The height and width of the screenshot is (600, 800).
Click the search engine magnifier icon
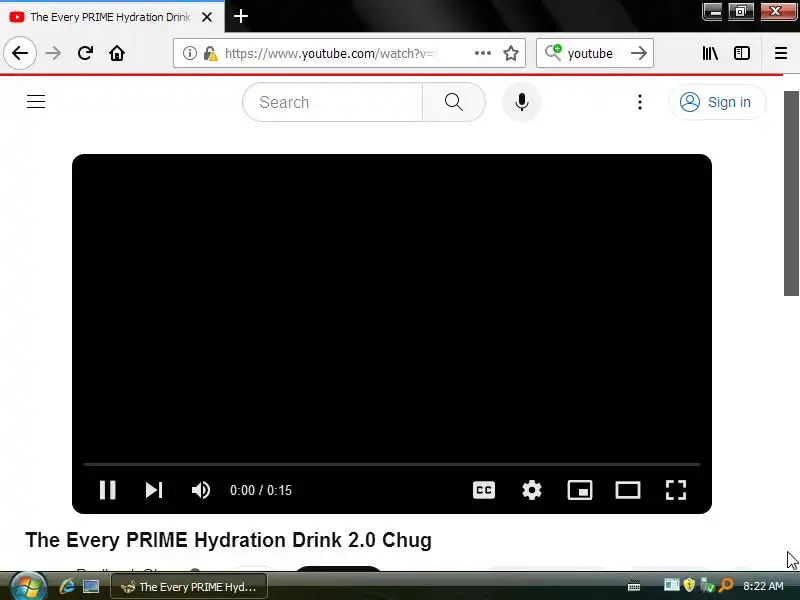[x=553, y=53]
